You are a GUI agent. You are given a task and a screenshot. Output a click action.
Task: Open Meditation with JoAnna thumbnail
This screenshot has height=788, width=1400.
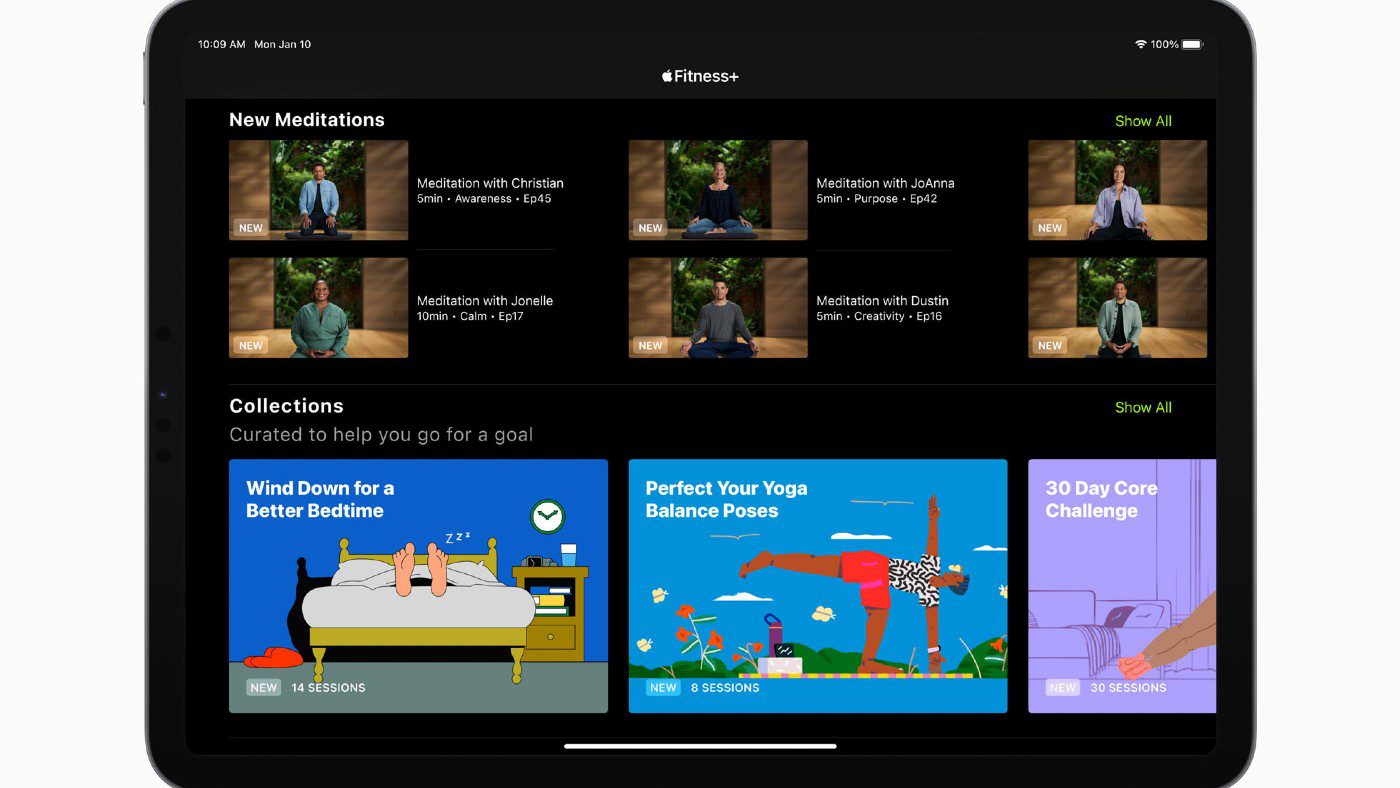718,190
